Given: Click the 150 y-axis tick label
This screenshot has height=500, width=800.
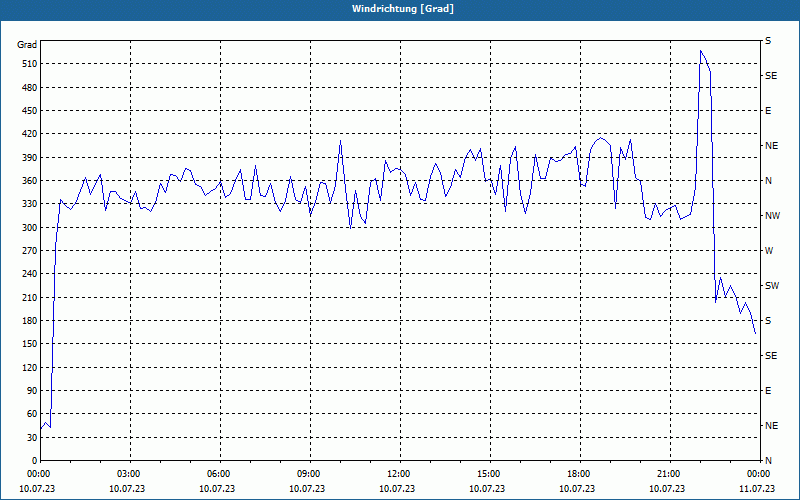Looking at the screenshot, I should coord(30,344).
